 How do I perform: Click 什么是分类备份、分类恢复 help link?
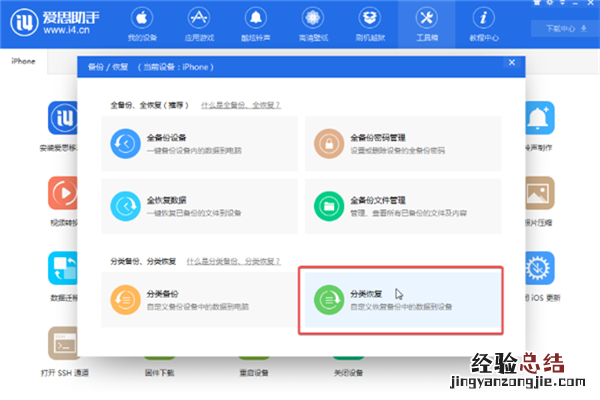click(241, 260)
